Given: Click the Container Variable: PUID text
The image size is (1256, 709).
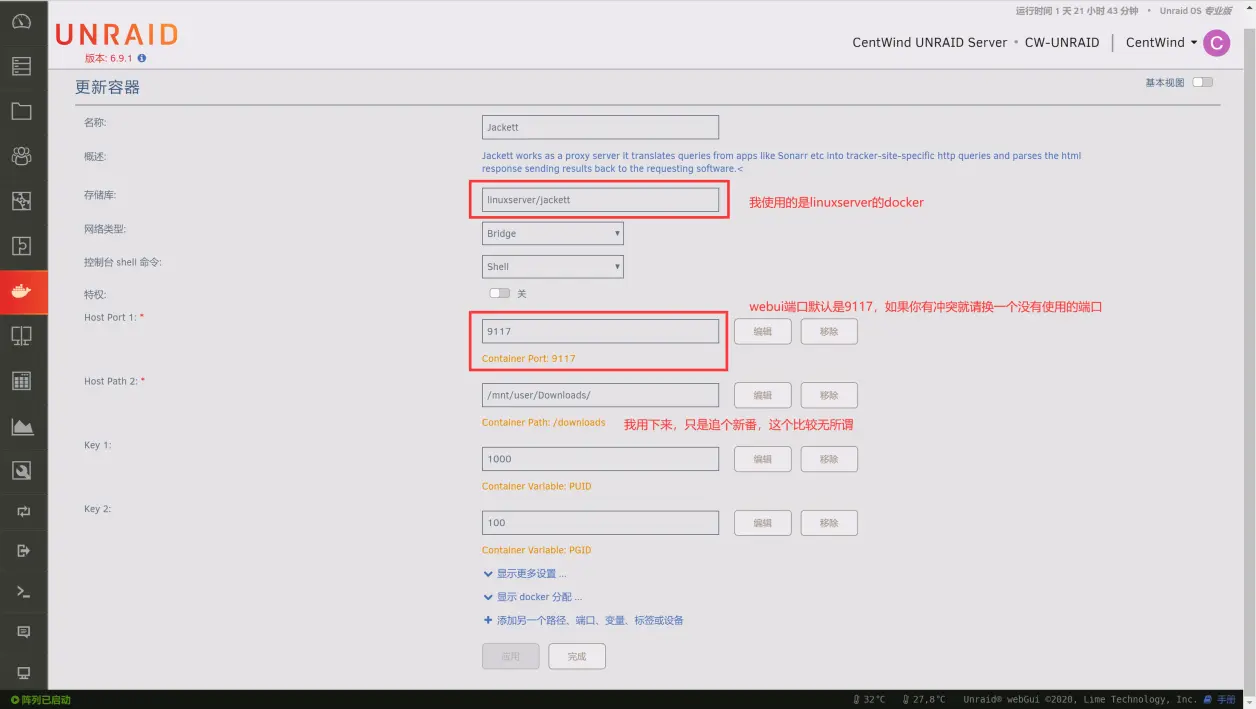Looking at the screenshot, I should click(536, 486).
